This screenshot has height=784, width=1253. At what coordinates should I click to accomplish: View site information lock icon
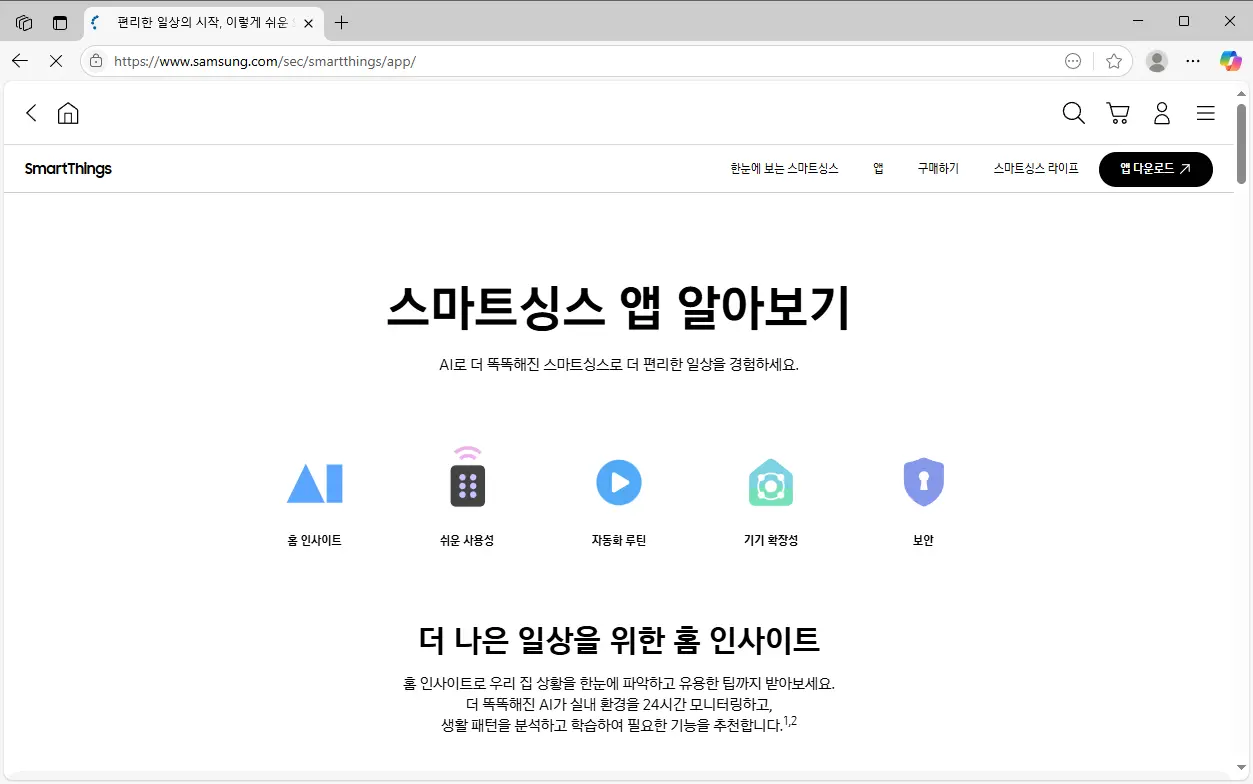click(x=96, y=61)
